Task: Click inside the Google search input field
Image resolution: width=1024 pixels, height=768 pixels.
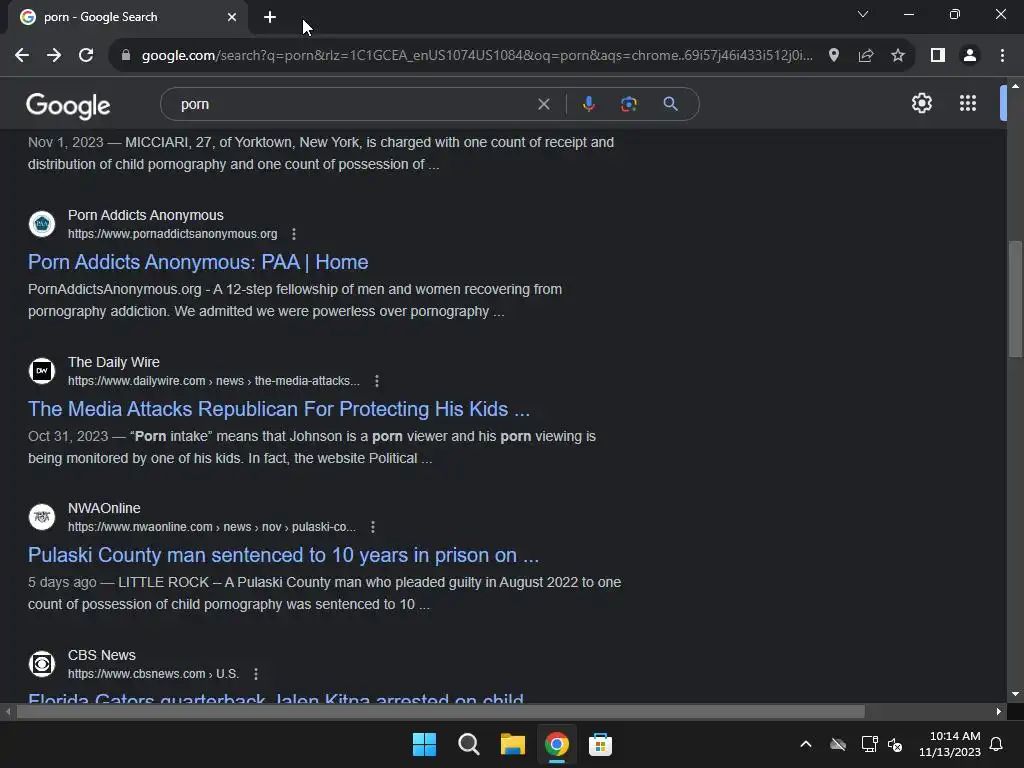Action: 353,104
